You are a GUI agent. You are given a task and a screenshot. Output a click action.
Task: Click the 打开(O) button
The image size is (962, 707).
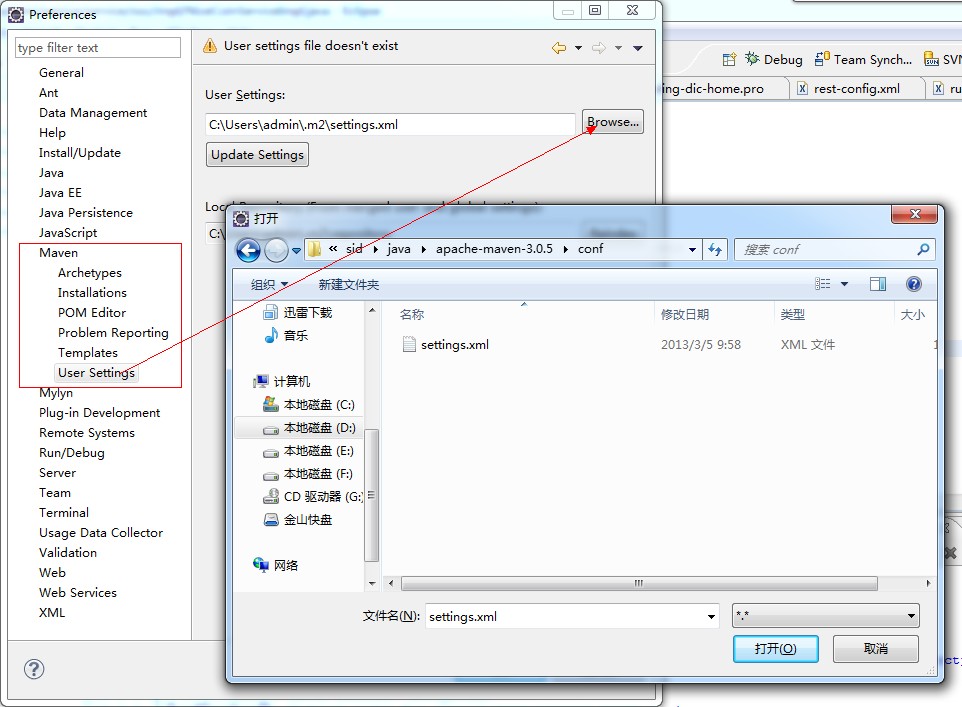pos(775,649)
